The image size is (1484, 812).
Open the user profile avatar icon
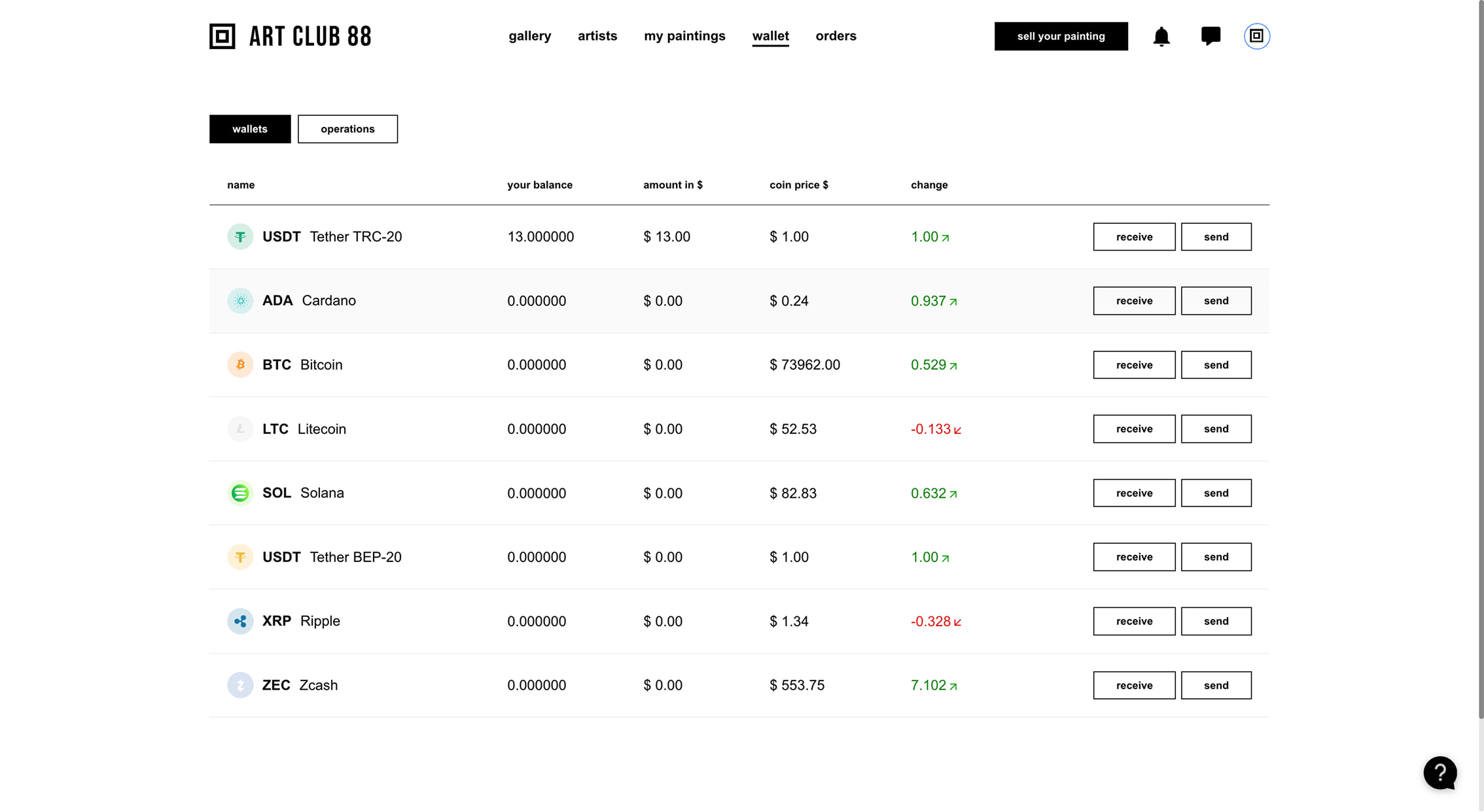1256,36
